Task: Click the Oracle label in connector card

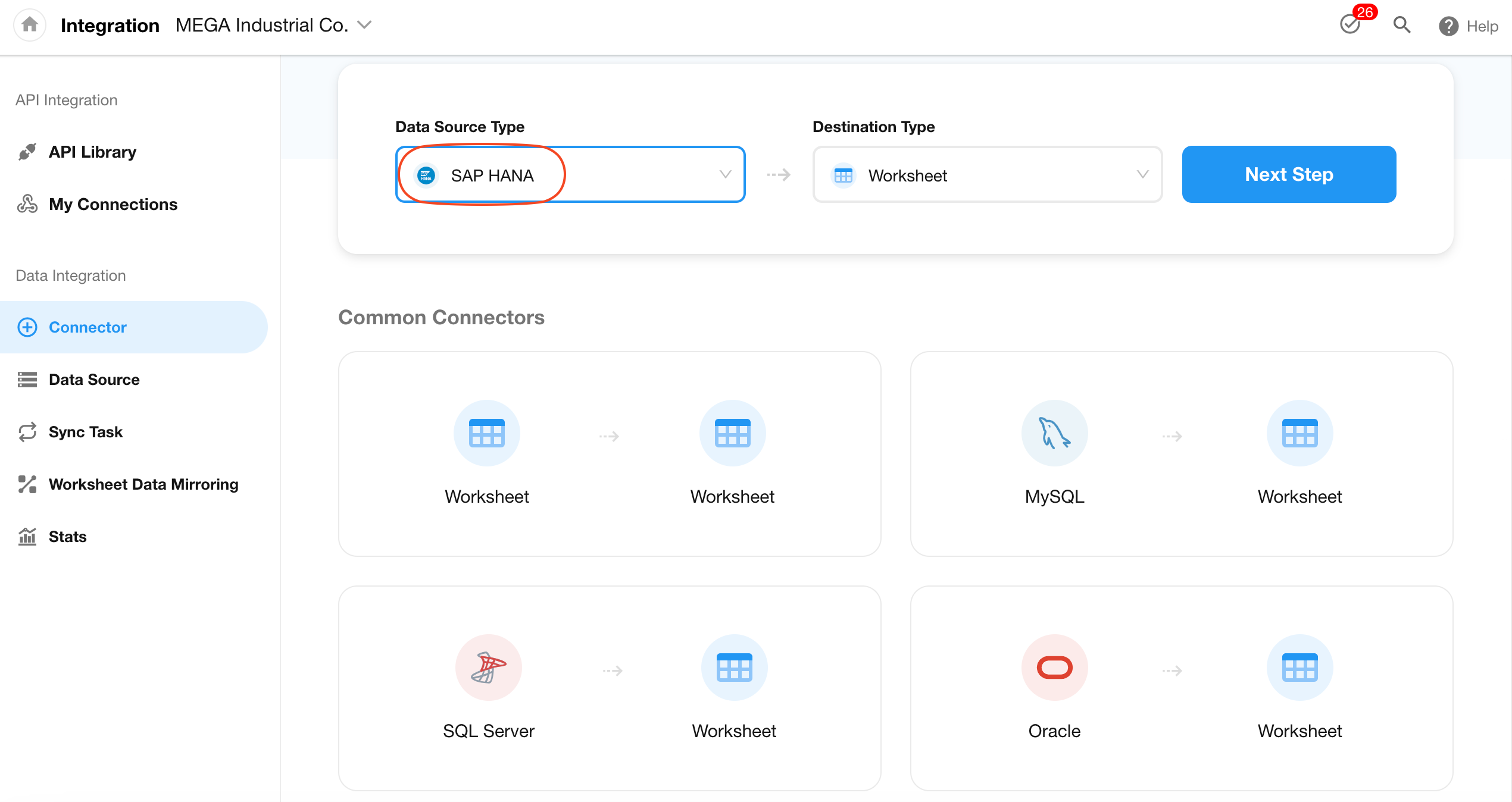Action: click(1055, 731)
